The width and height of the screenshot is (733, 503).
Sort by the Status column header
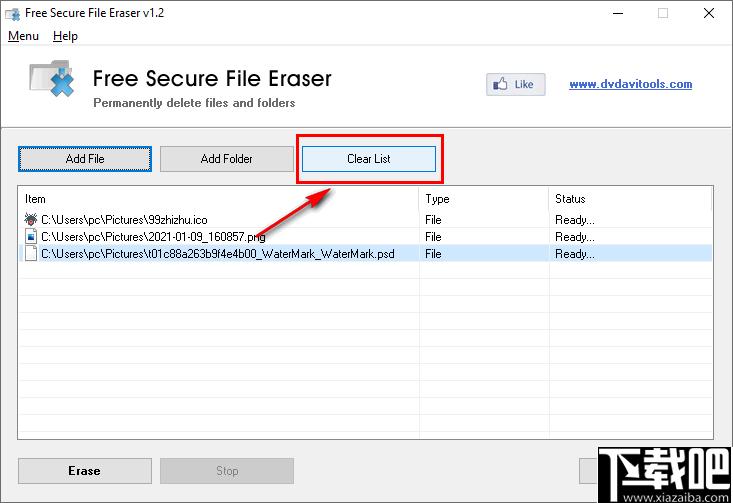[x=630, y=199]
